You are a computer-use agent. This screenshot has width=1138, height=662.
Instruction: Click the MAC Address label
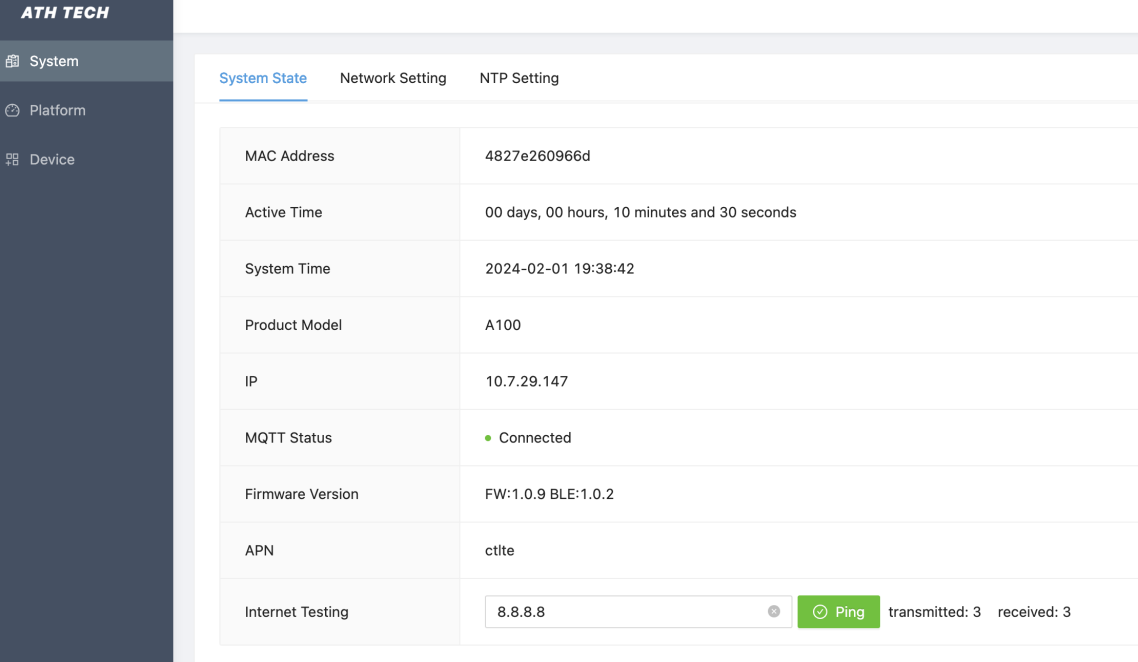point(289,156)
